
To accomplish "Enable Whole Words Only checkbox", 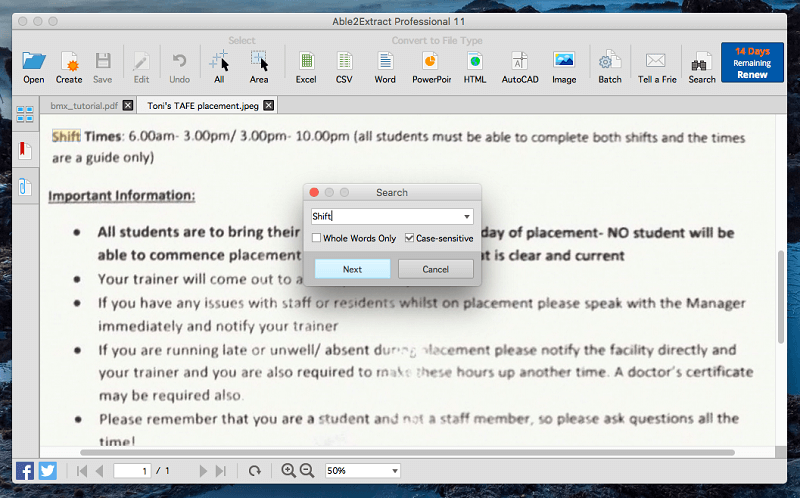I will point(317,238).
